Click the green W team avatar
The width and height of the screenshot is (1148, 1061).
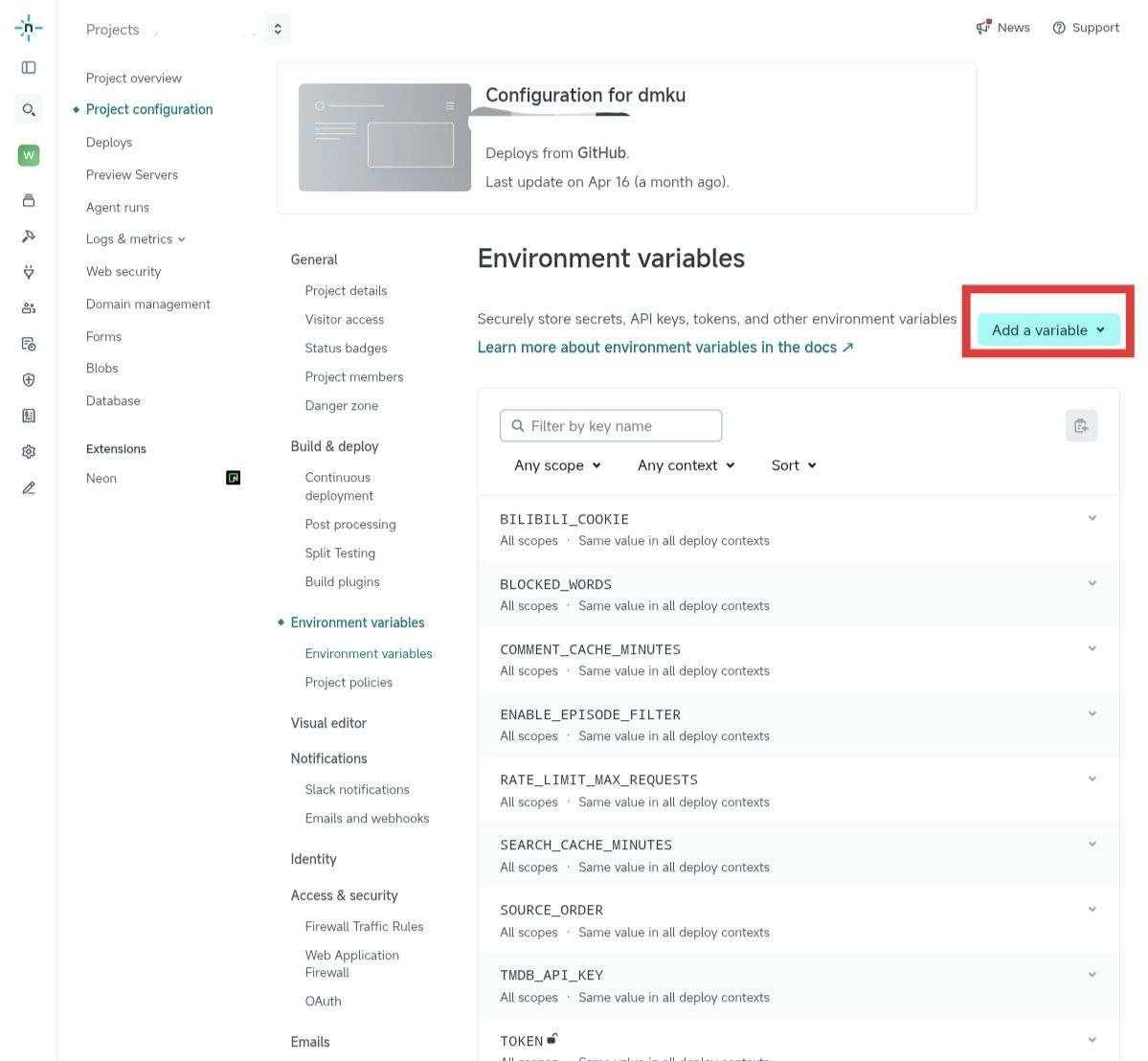click(29, 155)
